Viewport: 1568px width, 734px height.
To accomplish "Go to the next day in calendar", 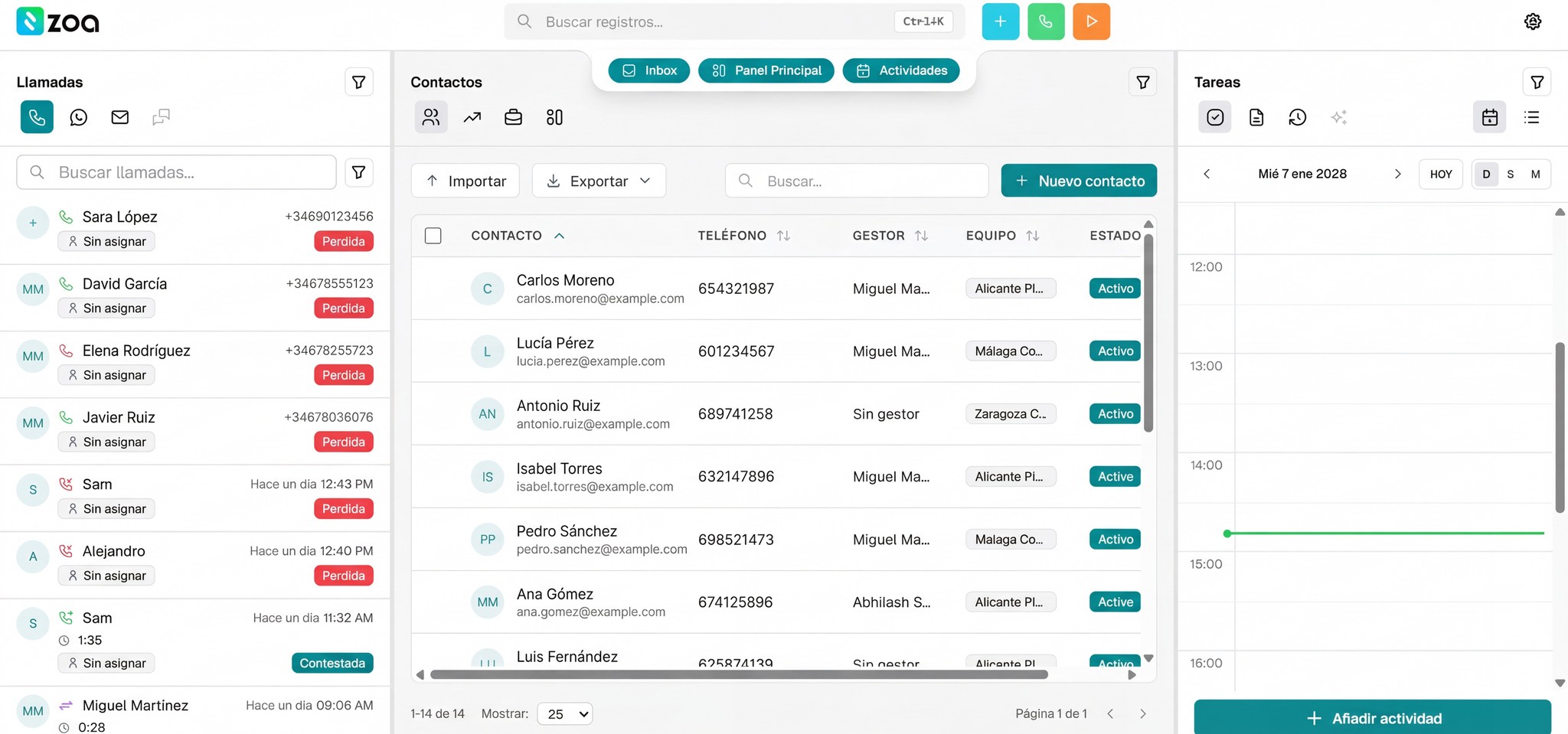I will (x=1397, y=174).
